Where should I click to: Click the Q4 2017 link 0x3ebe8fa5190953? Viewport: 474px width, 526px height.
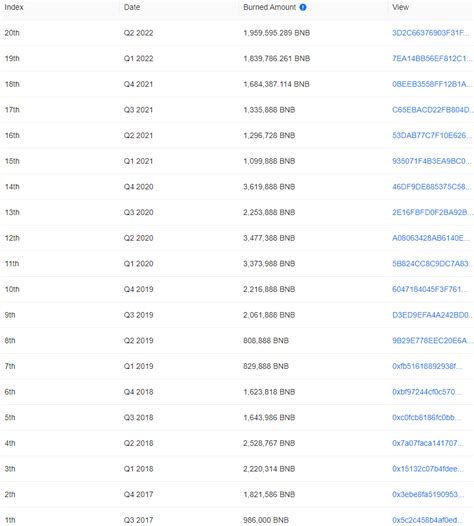428,494
